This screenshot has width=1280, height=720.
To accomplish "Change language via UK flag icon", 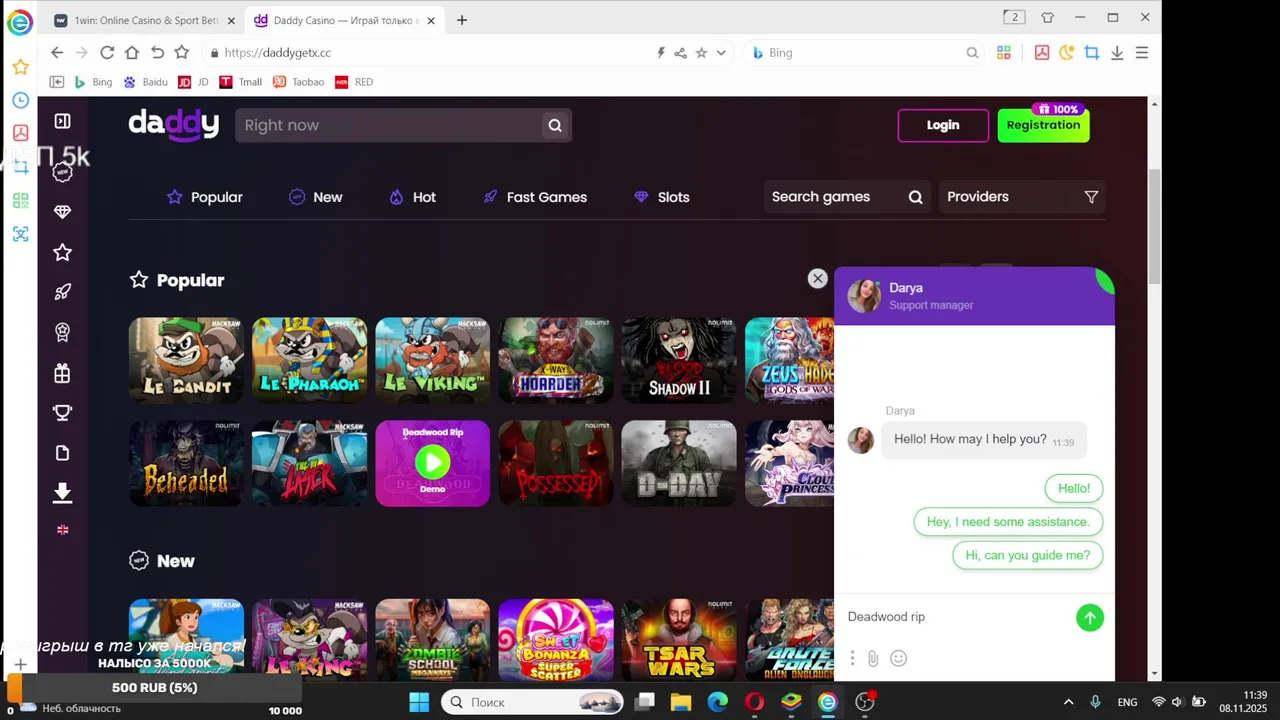I will click(x=62, y=530).
